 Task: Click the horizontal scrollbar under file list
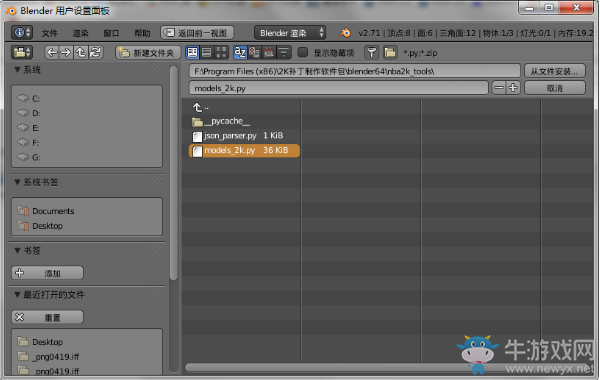click(388, 368)
